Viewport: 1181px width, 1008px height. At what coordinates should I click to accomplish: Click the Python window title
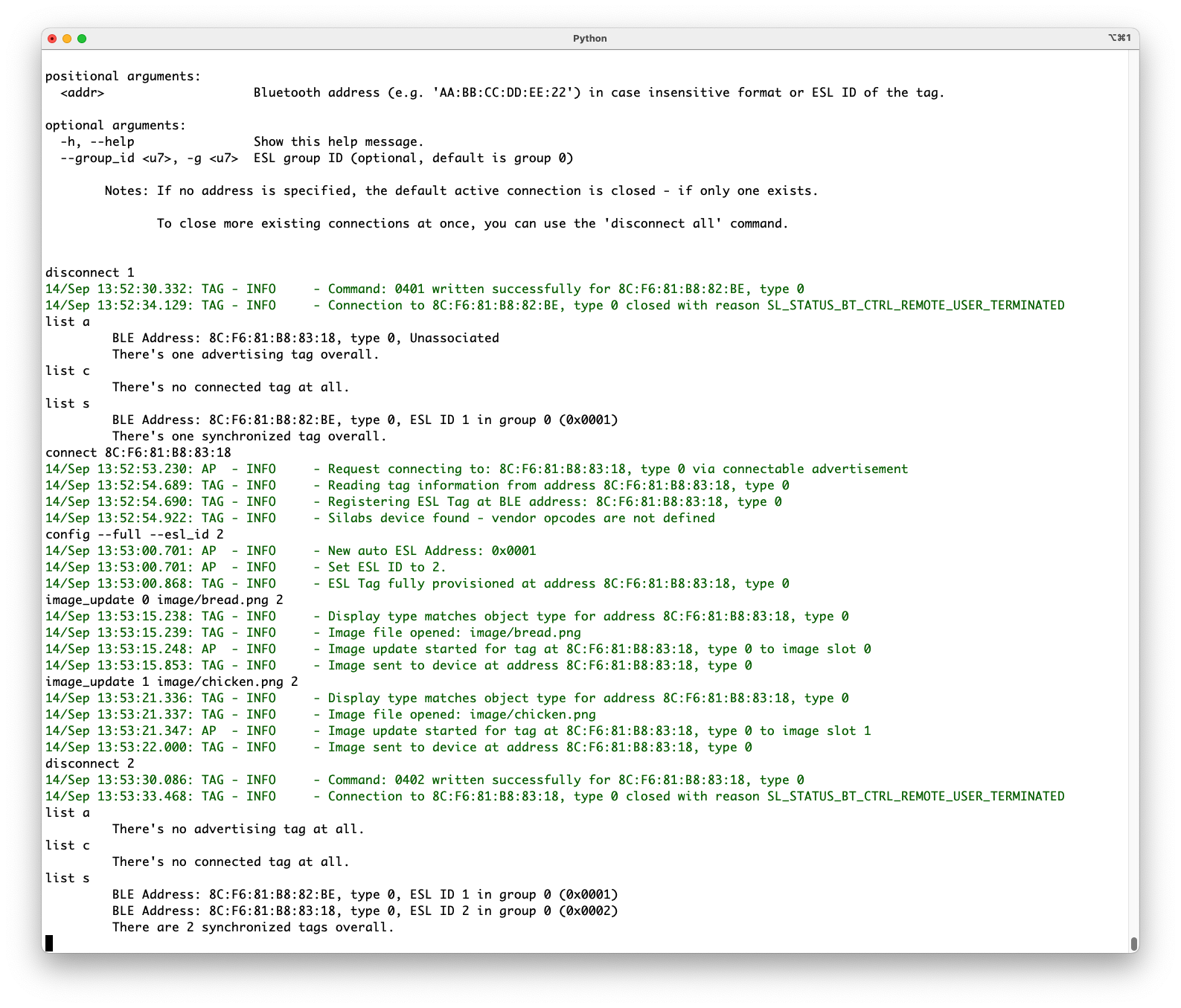pyautogui.click(x=589, y=39)
